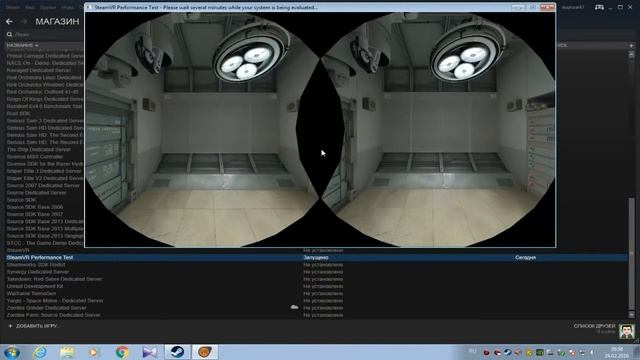This screenshot has height=360, width=640.
Task: Click the Steam icon in system tray
Action: click(507, 352)
